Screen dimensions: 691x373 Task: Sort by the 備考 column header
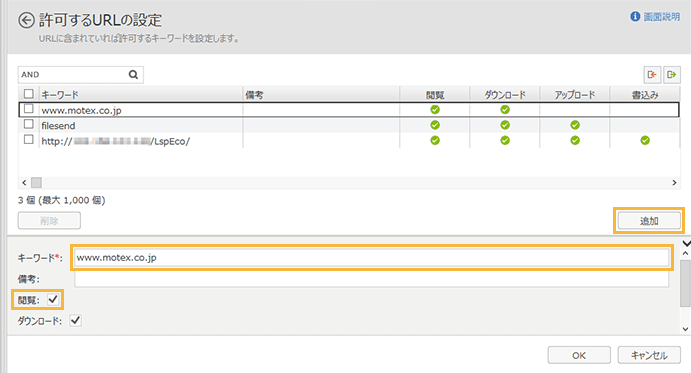click(x=321, y=94)
